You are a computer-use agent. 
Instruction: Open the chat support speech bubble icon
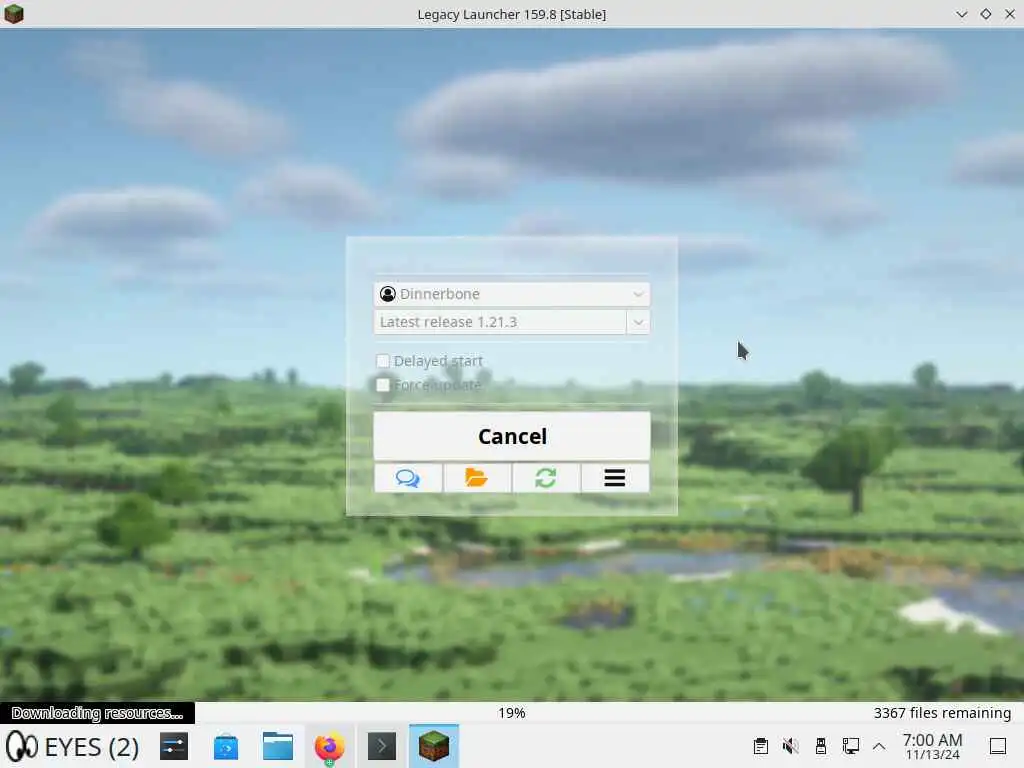click(x=408, y=478)
